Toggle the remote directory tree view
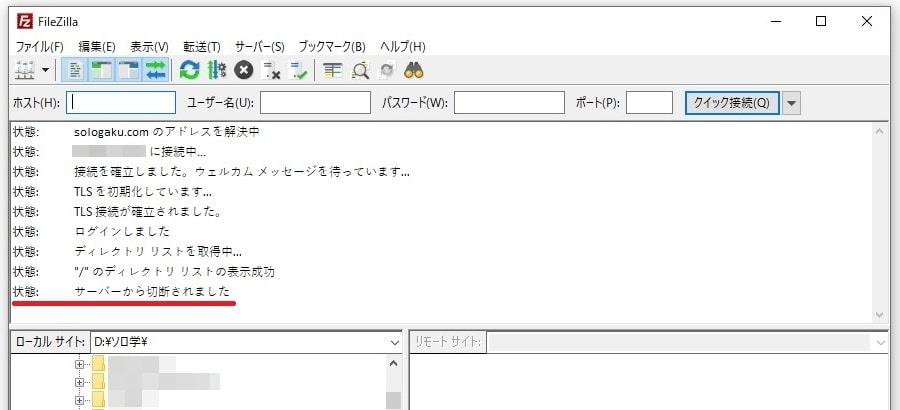900x410 pixels. point(128,70)
